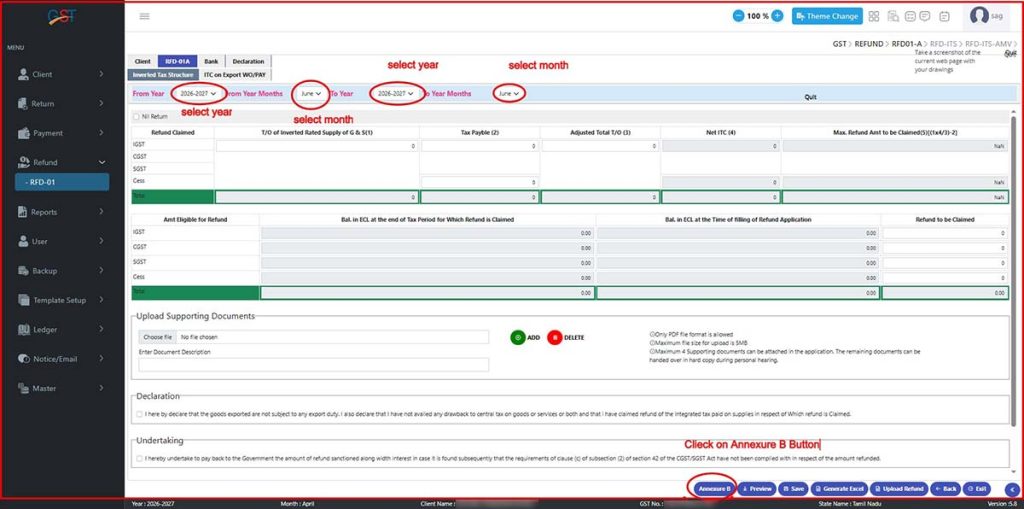Tick the Nil Return checkbox

click(x=136, y=116)
